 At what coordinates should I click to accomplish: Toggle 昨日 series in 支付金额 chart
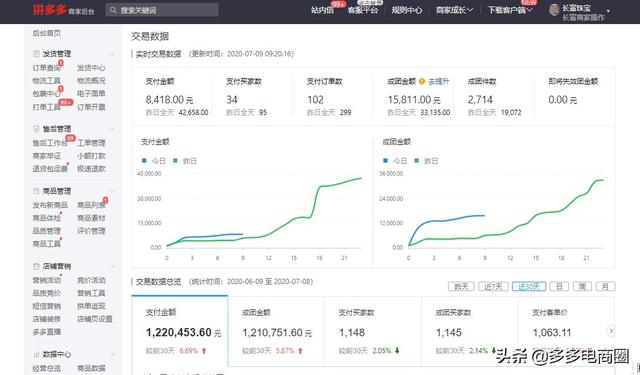point(184,161)
